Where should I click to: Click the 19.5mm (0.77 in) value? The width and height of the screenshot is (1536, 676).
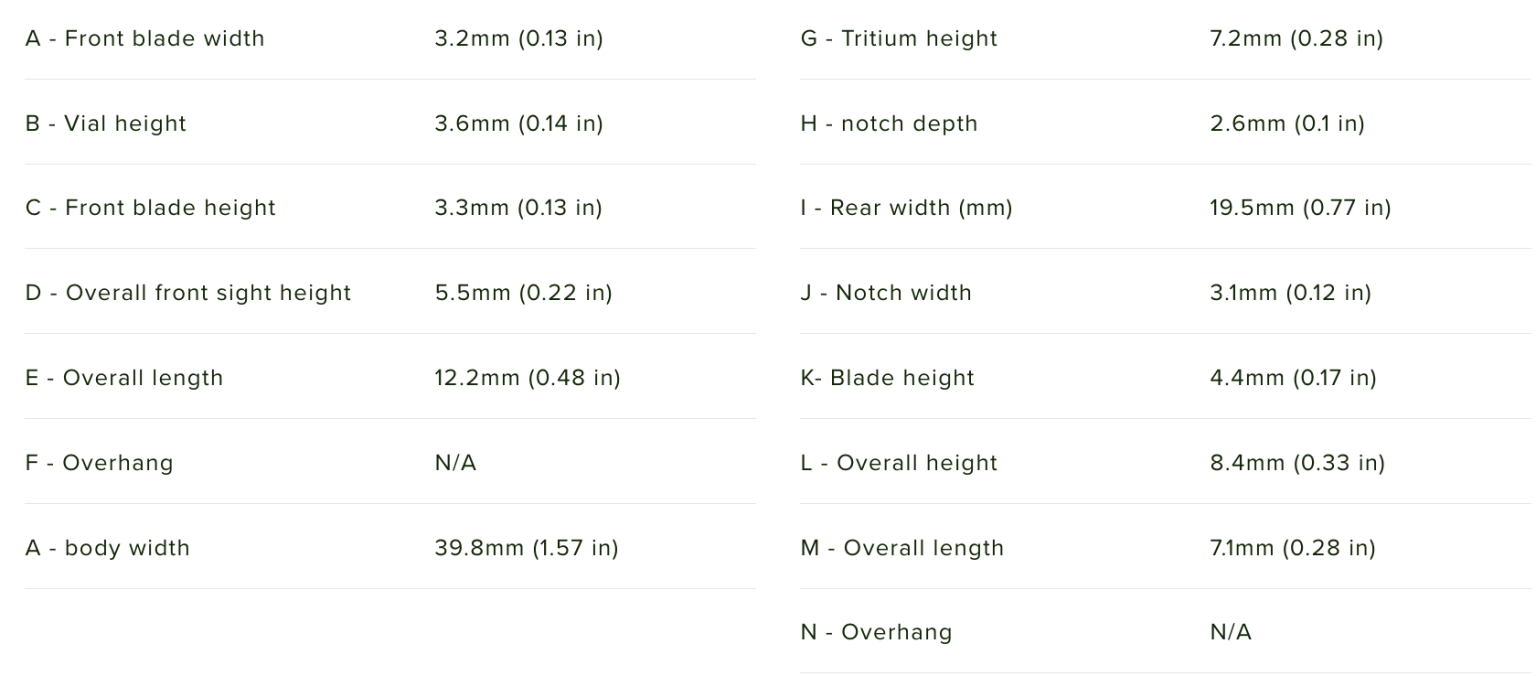click(x=1300, y=208)
